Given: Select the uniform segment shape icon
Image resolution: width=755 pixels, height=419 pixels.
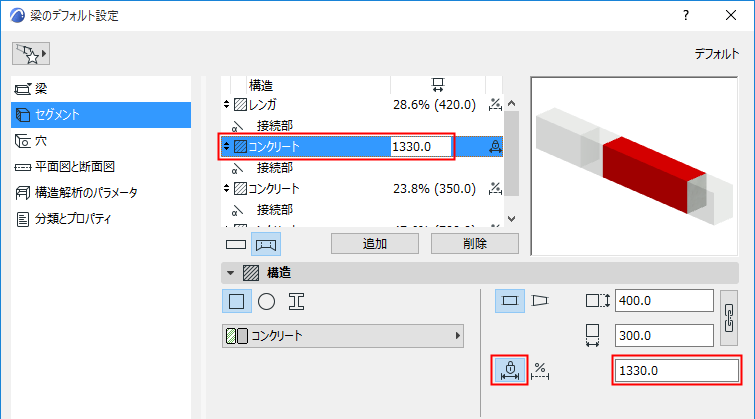Looking at the screenshot, I should 510,301.
